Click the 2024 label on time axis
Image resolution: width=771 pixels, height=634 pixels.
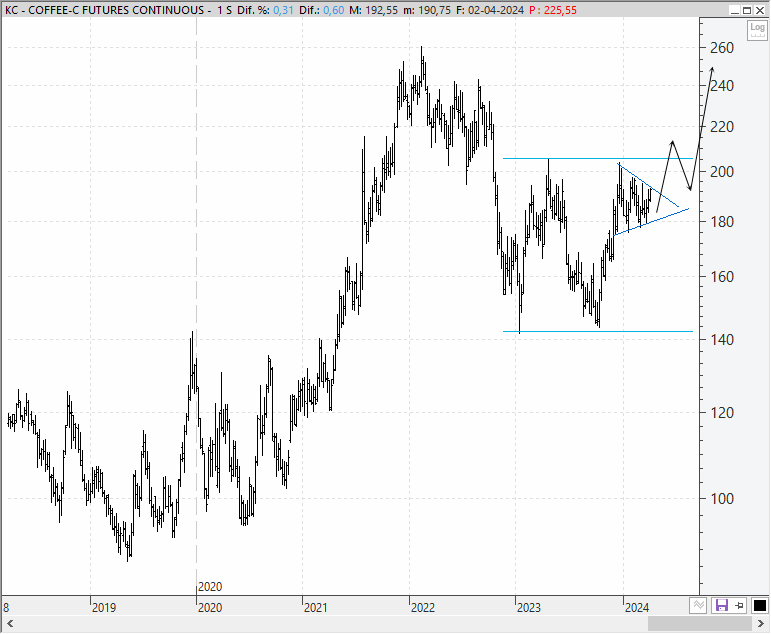click(x=637, y=608)
